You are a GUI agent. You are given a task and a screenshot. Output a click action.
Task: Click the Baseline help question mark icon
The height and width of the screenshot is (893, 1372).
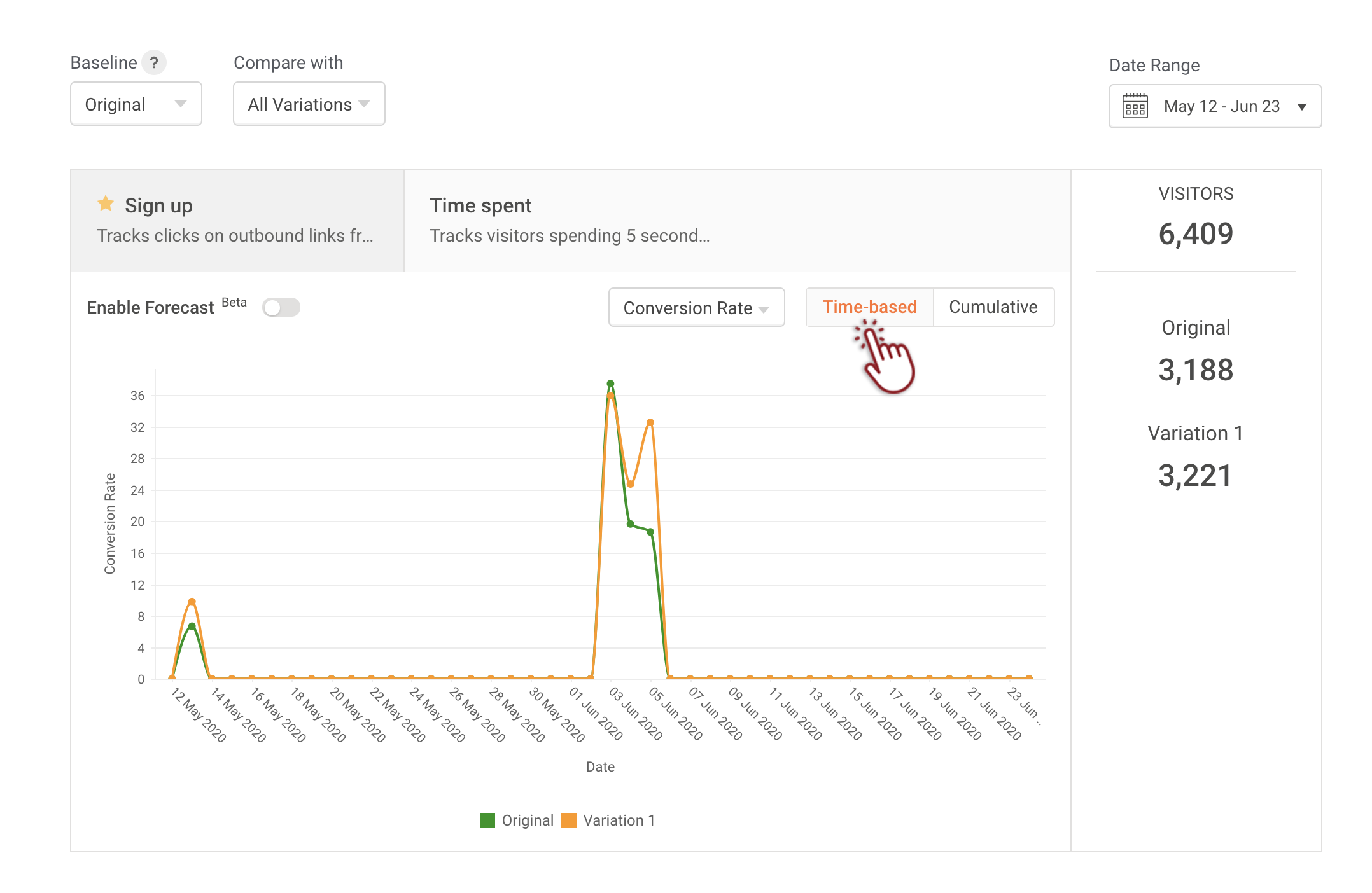[x=153, y=63]
